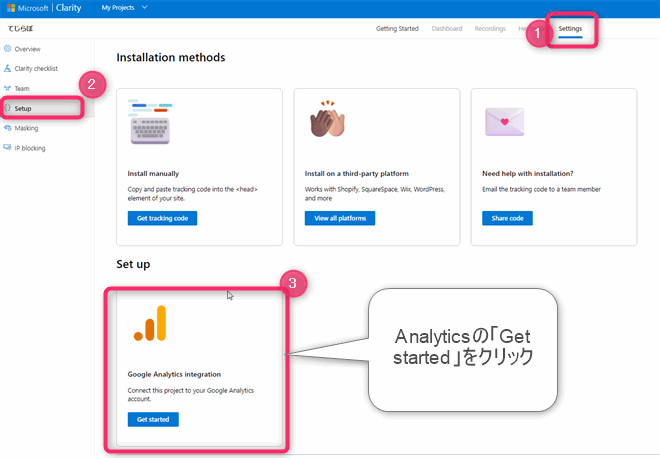
Task: Switch to the Getting Started tab
Action: click(397, 29)
